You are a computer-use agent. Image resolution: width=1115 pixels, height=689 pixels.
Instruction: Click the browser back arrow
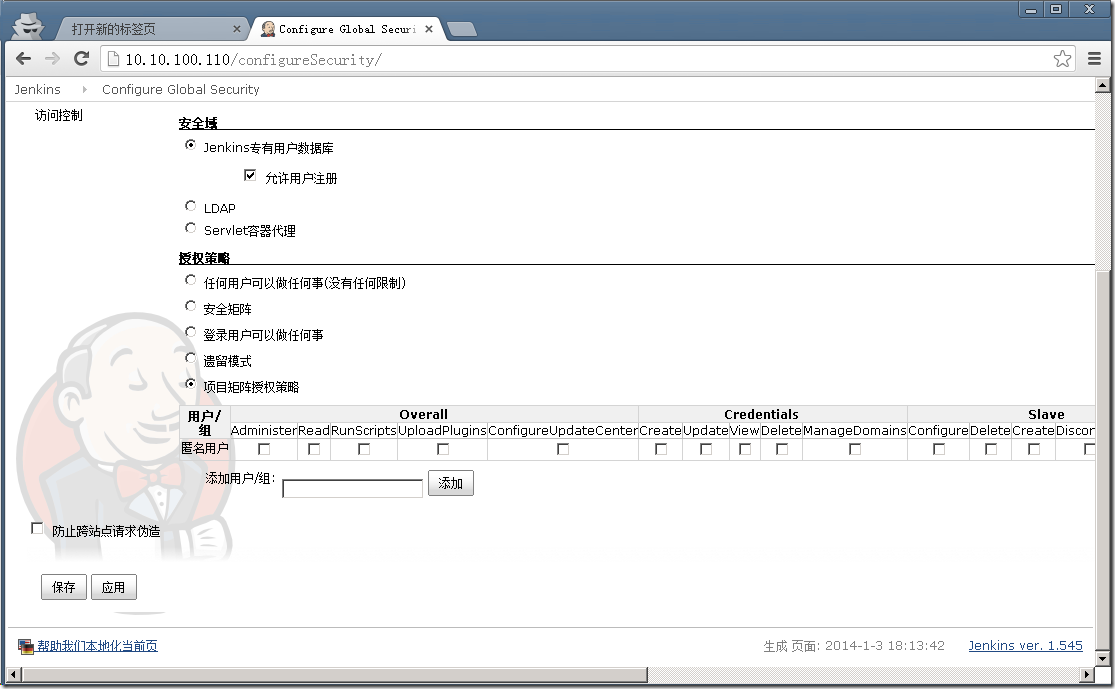(23, 59)
